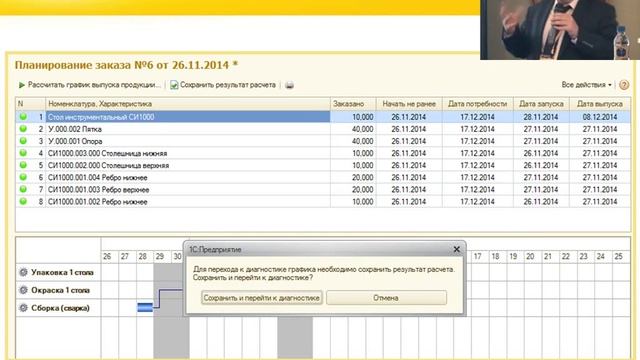Click the green status icon of row 3
The height and width of the screenshot is (360, 640).
tap(23, 141)
